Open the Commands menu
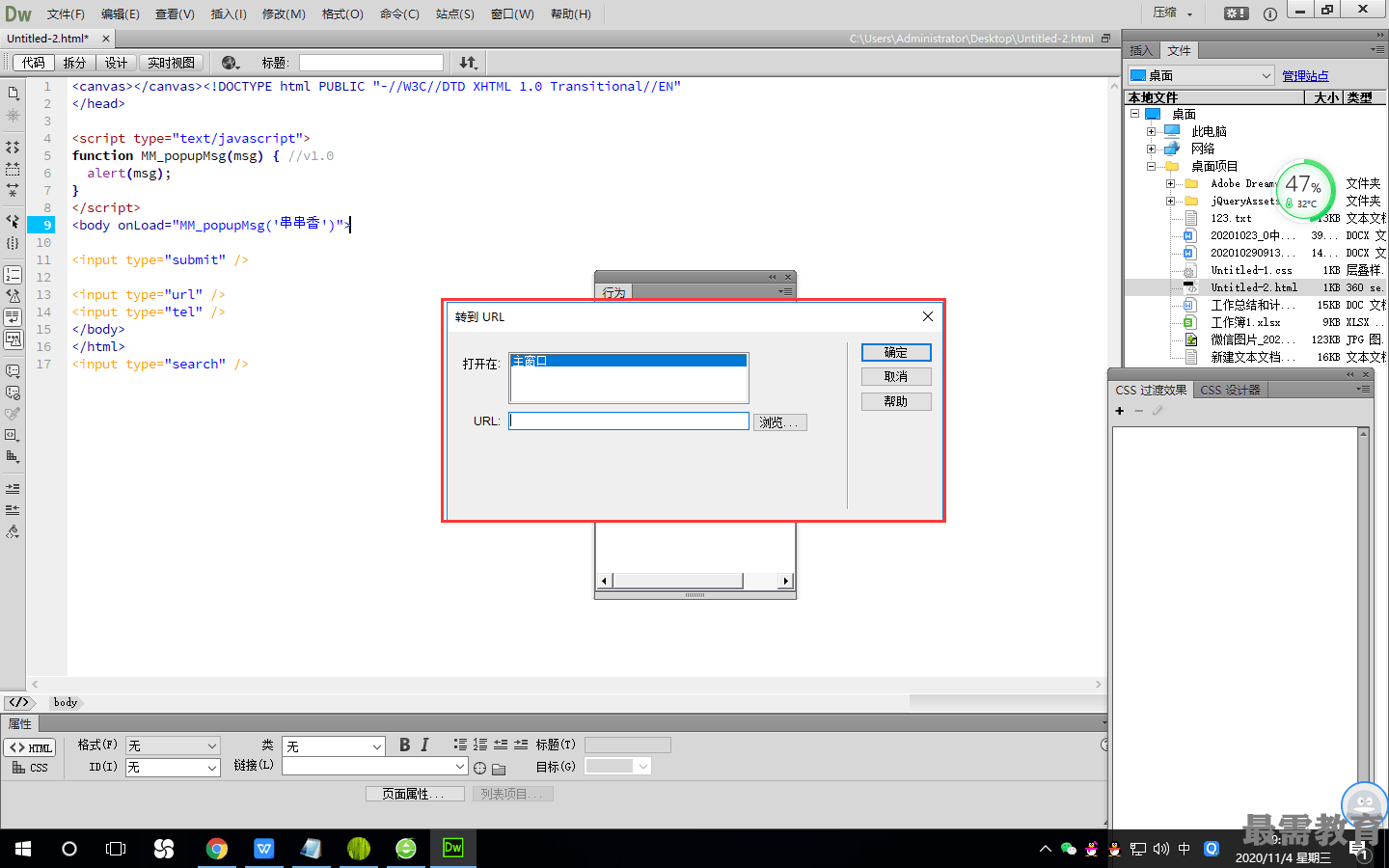Screen dimensions: 1389x868 399,14
